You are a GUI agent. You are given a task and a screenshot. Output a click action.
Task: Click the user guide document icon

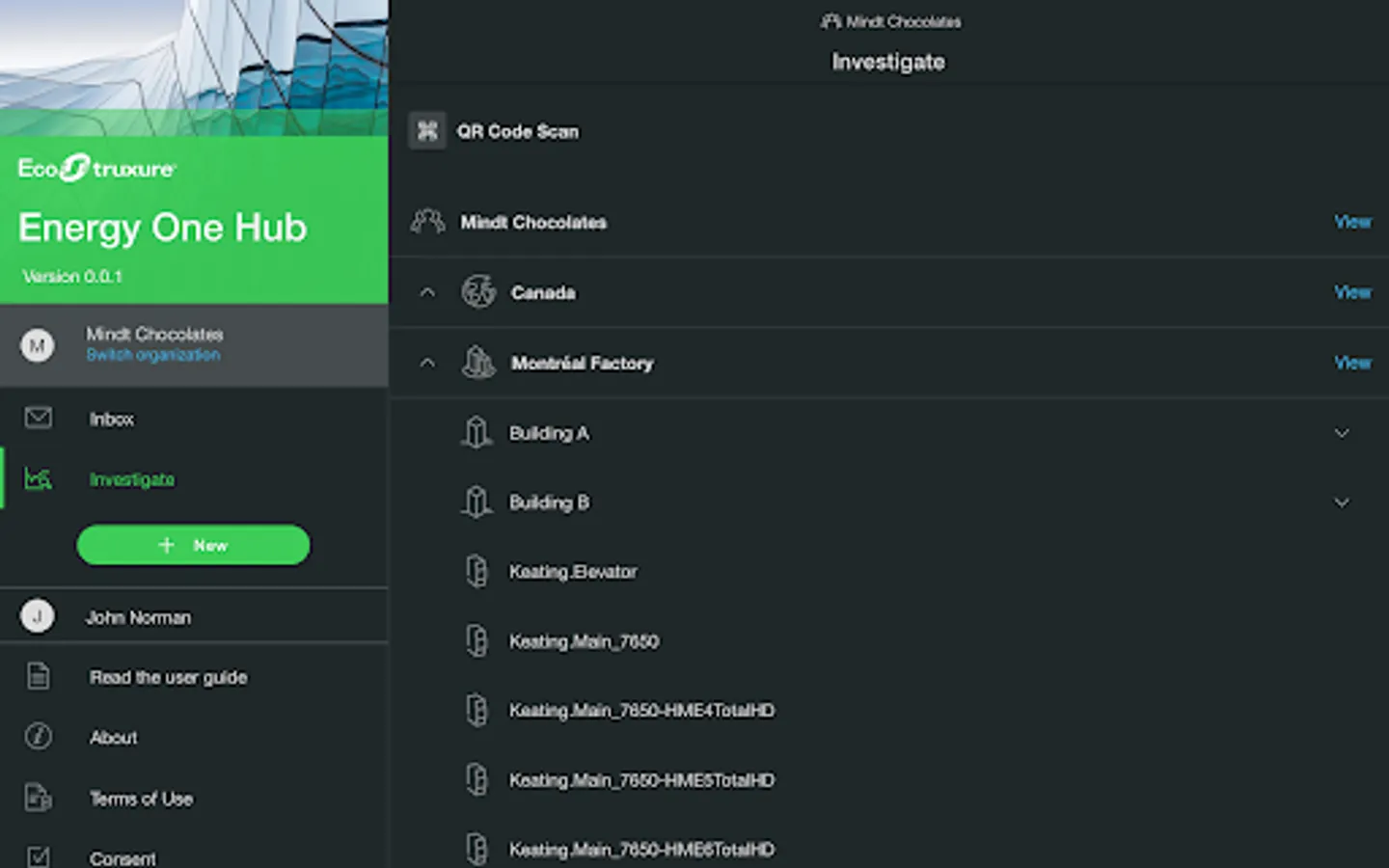click(x=39, y=677)
